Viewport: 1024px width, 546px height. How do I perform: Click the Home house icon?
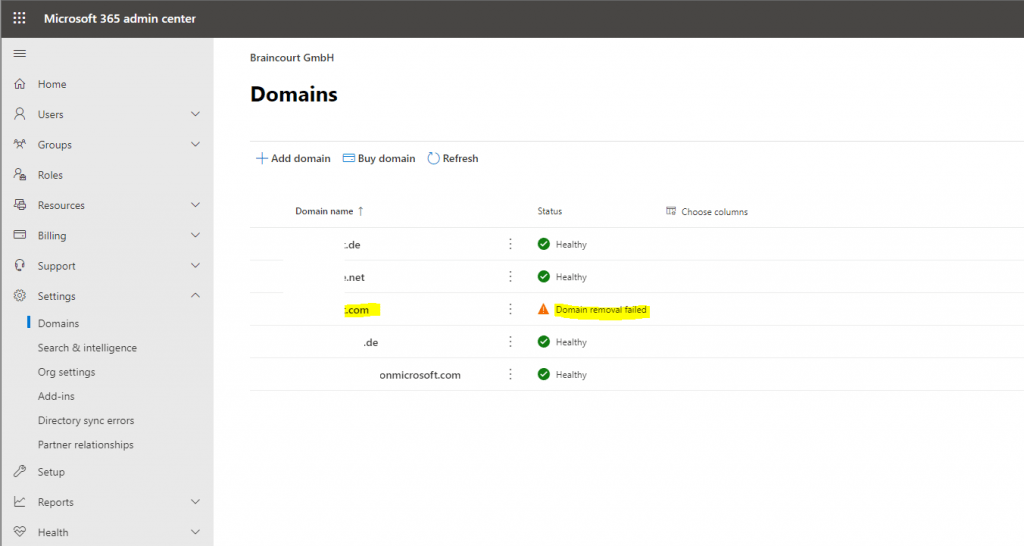point(20,84)
